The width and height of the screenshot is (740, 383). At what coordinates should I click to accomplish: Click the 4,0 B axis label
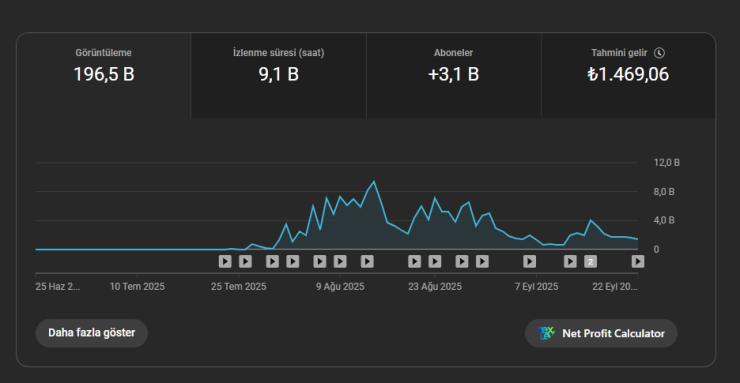pyautogui.click(x=664, y=220)
